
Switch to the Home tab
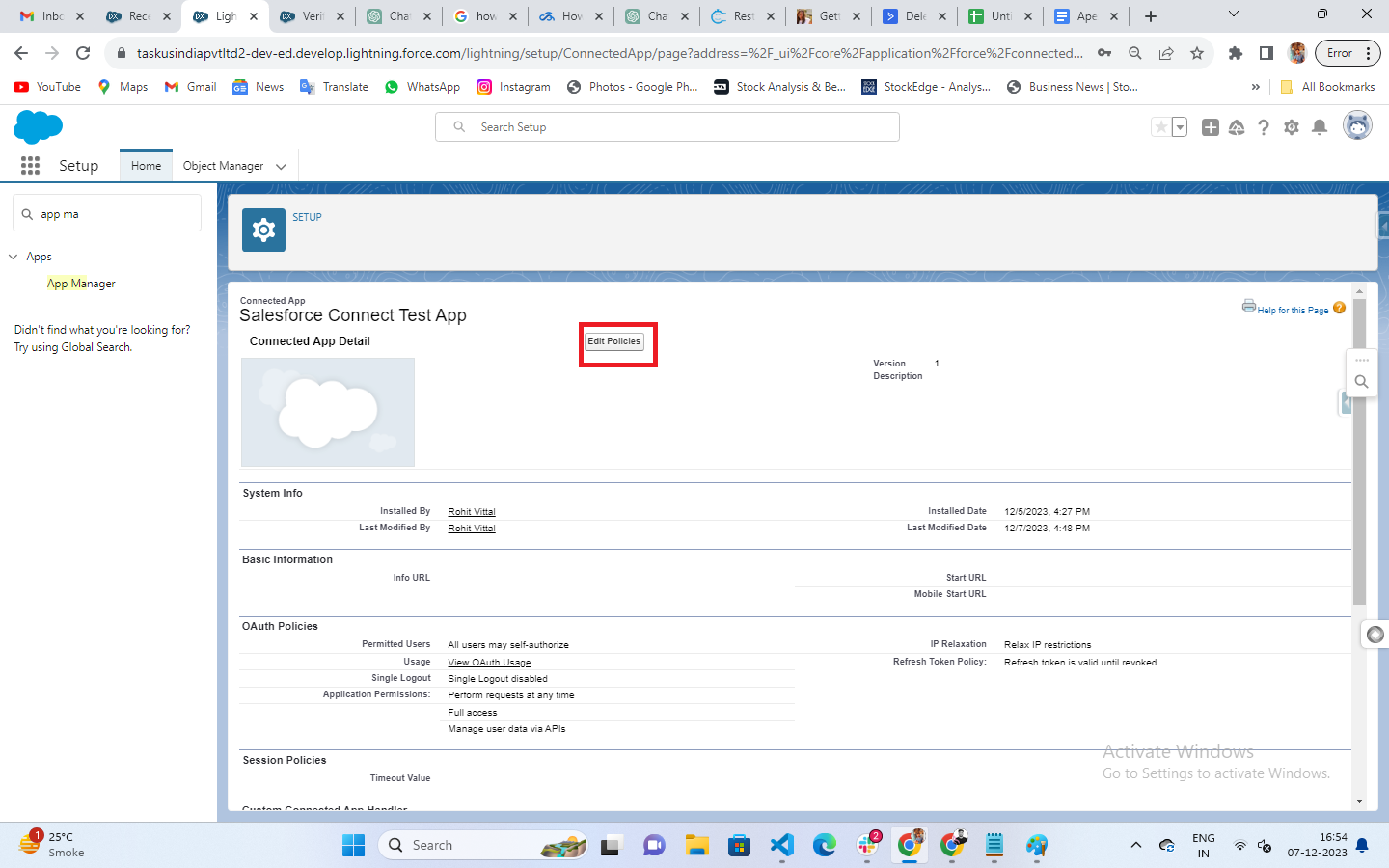click(x=146, y=166)
